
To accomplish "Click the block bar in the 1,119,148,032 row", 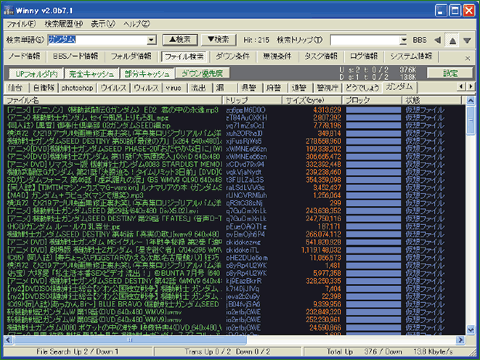I will click(373, 250).
